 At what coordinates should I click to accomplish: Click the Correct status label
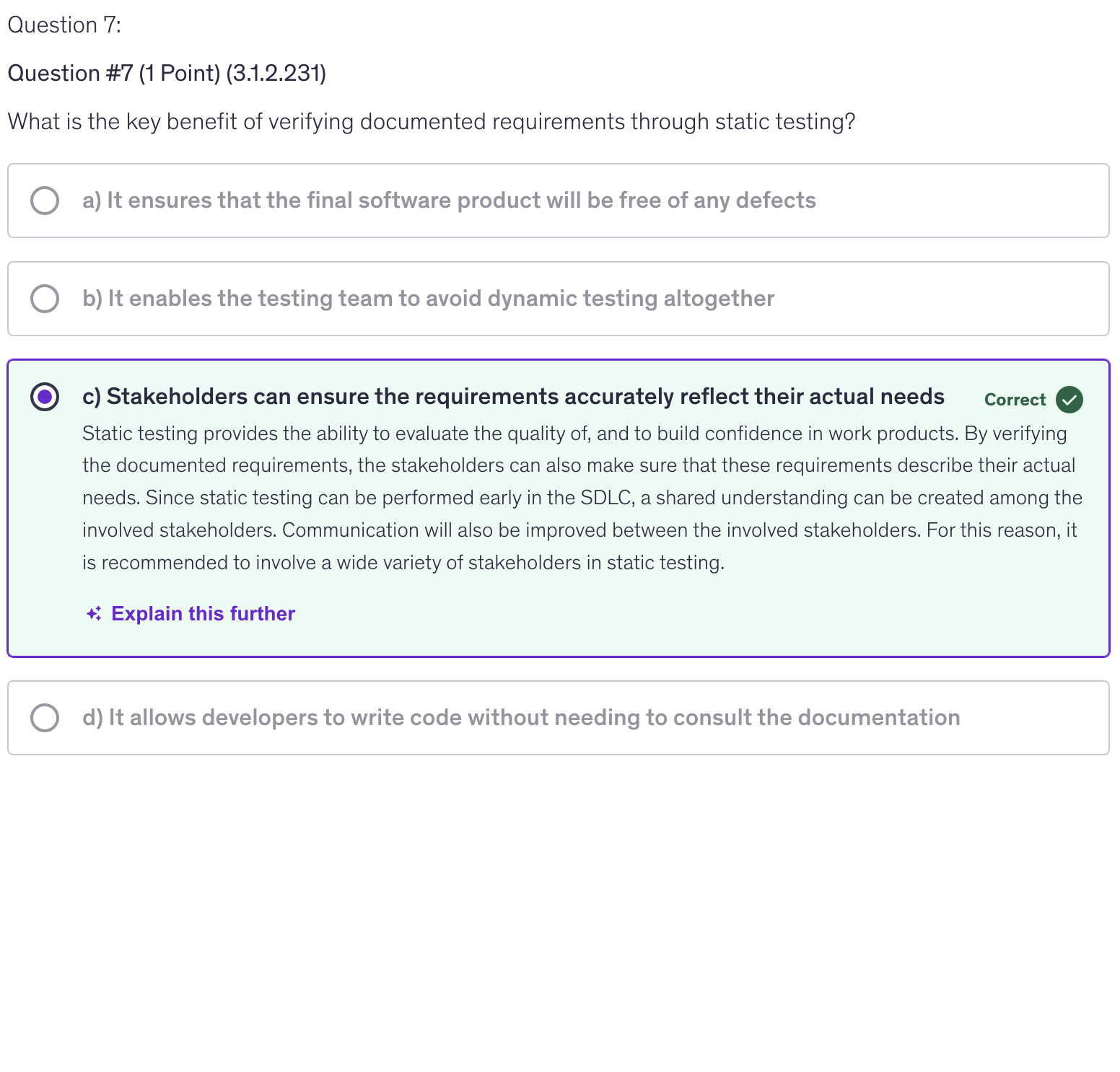[1015, 400]
